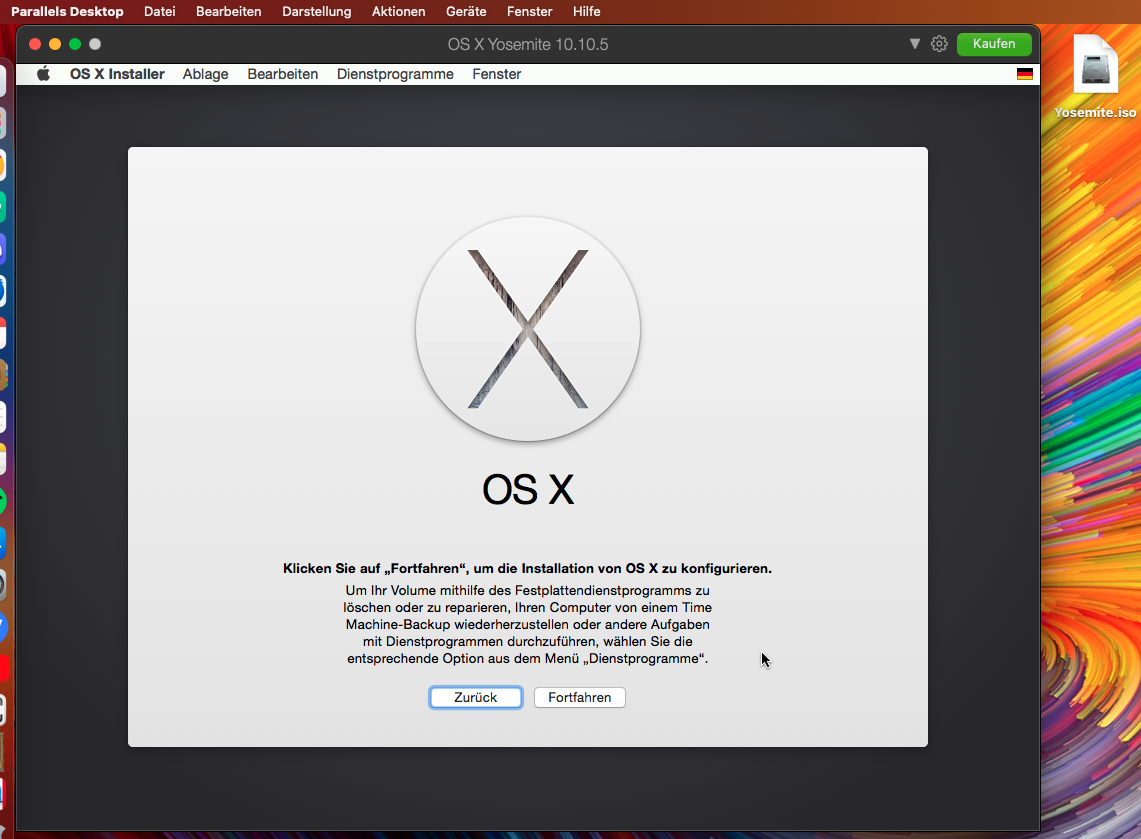Click the Fortfahren button
The height and width of the screenshot is (839, 1141).
579,697
